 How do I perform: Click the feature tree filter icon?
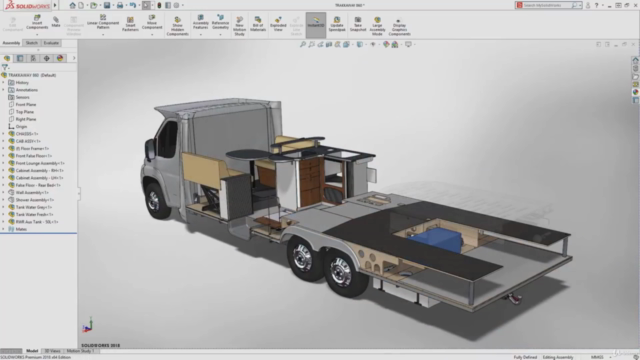click(x=5, y=67)
